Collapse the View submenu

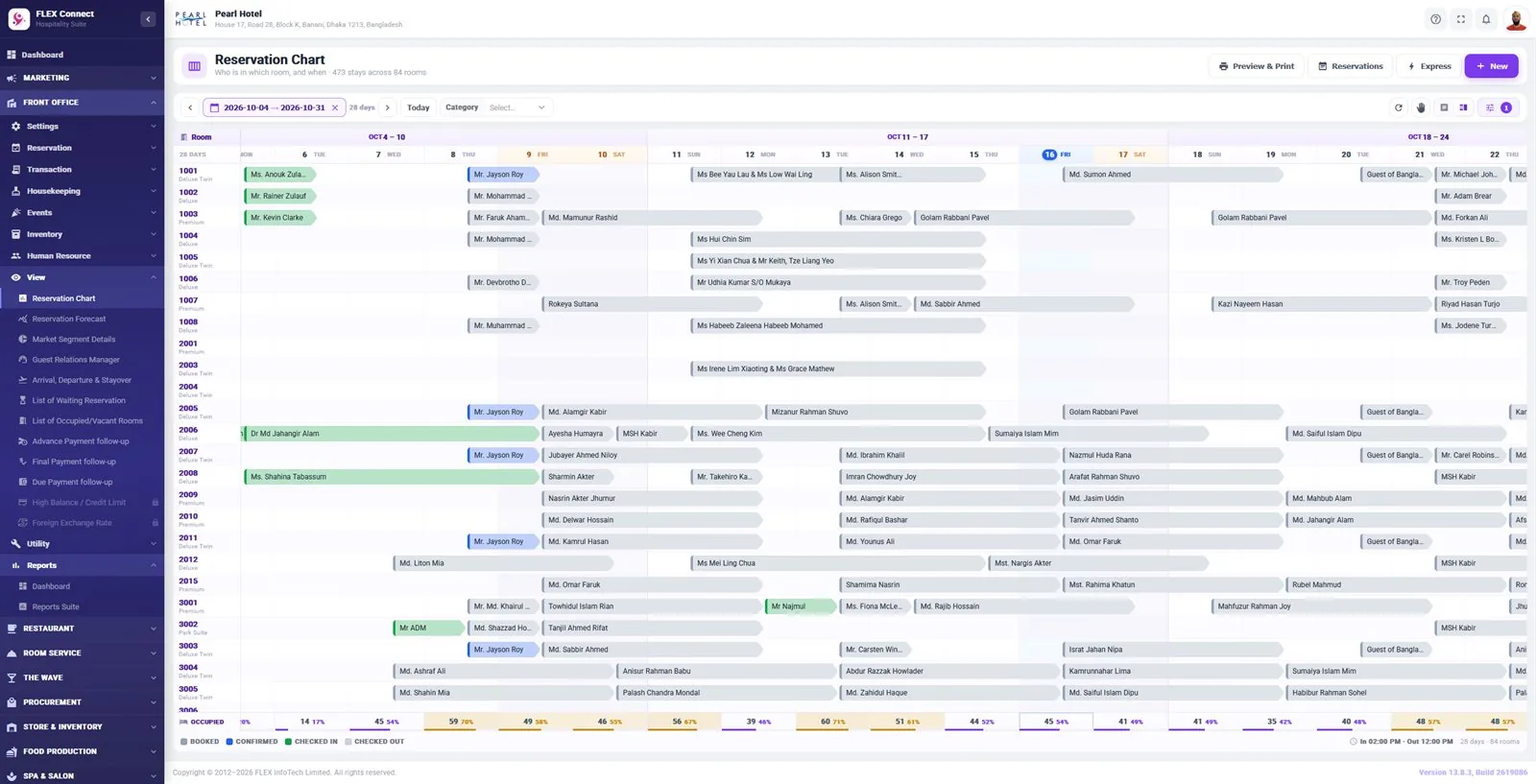coord(82,277)
